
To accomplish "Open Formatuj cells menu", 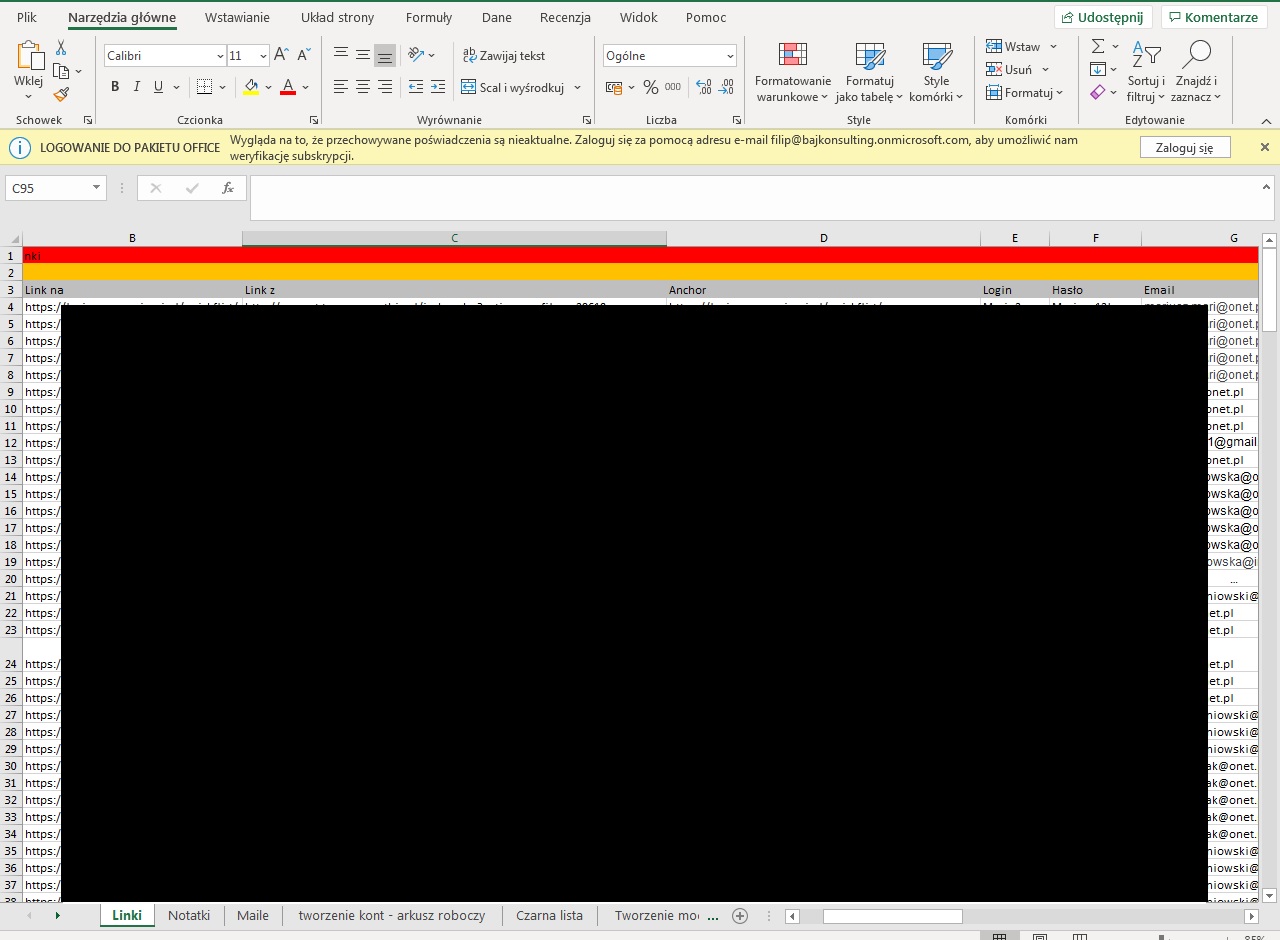I will (x=1024, y=92).
